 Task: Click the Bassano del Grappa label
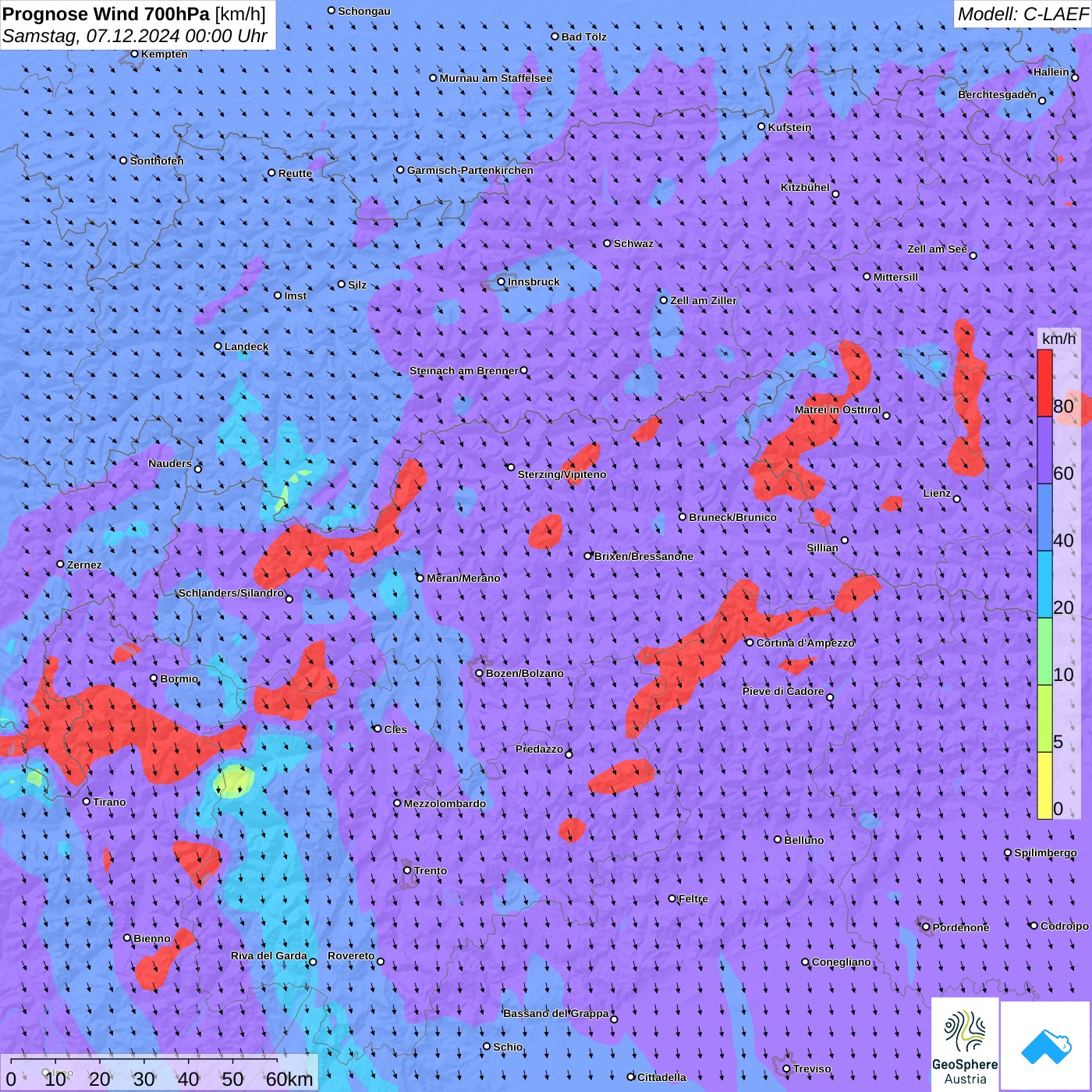[x=556, y=1013]
